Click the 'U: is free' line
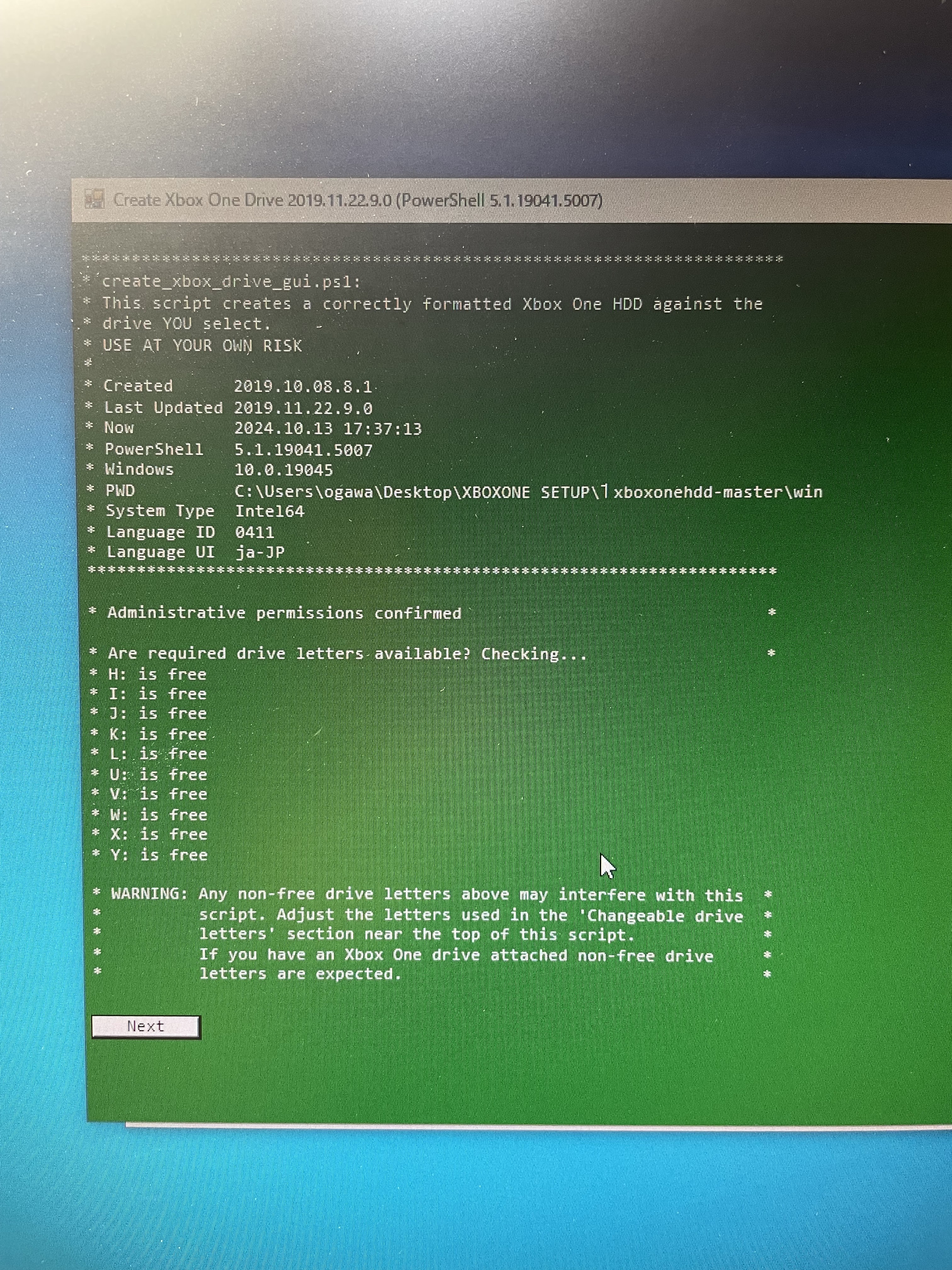This screenshot has width=952, height=1270. tap(158, 775)
